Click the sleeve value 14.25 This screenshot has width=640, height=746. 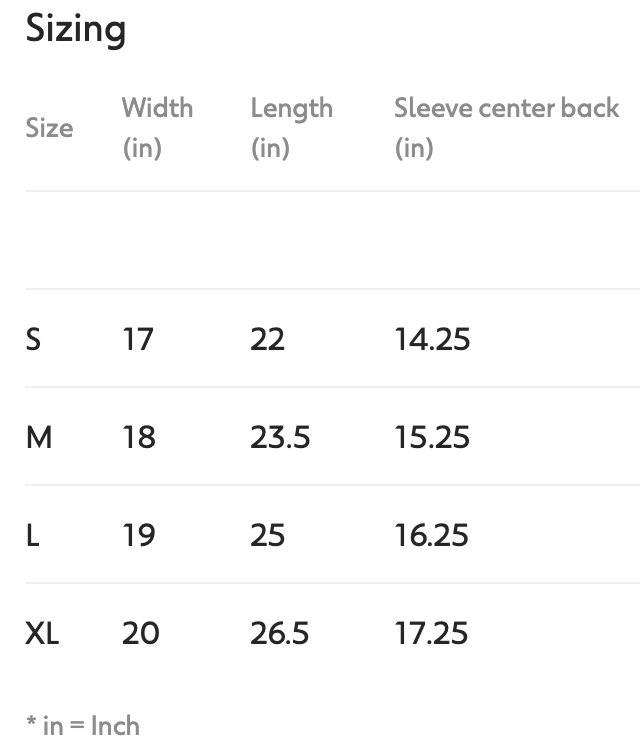coord(432,340)
